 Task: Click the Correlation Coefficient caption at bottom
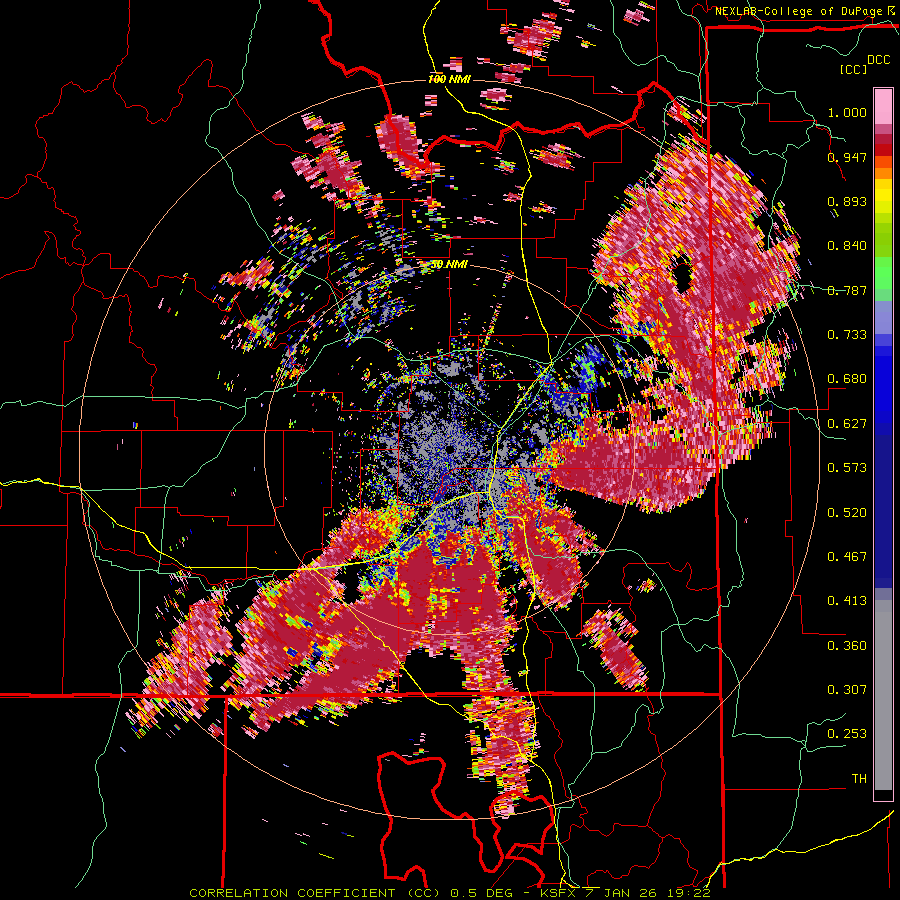pos(449,893)
